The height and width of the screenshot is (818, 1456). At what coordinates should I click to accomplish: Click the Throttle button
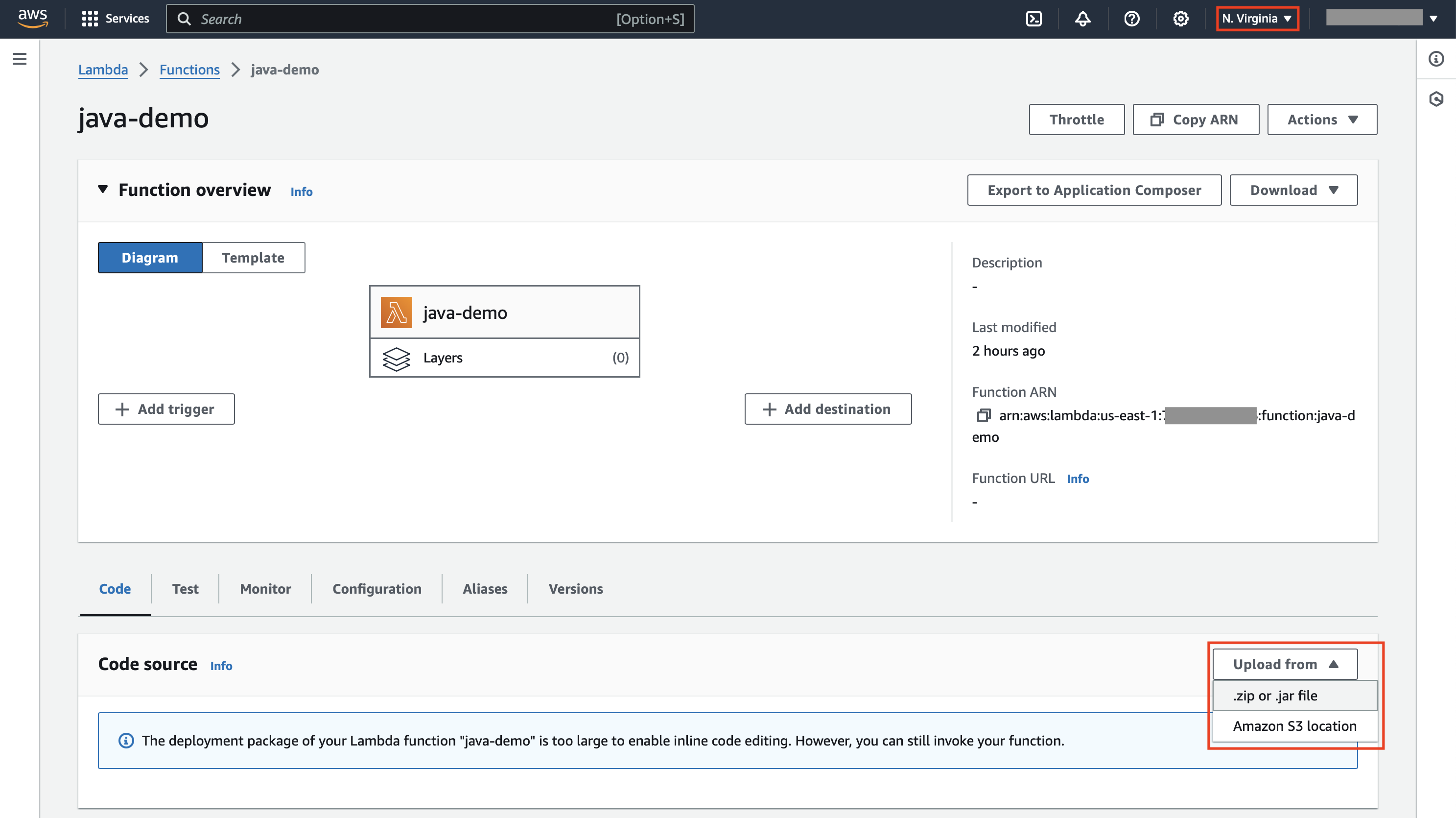coord(1076,120)
